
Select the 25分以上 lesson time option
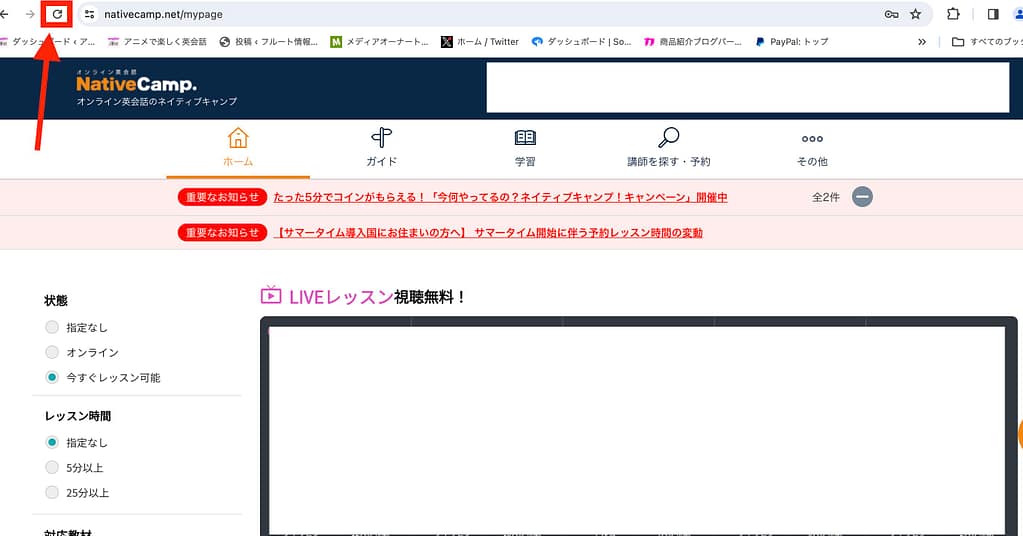click(x=52, y=492)
